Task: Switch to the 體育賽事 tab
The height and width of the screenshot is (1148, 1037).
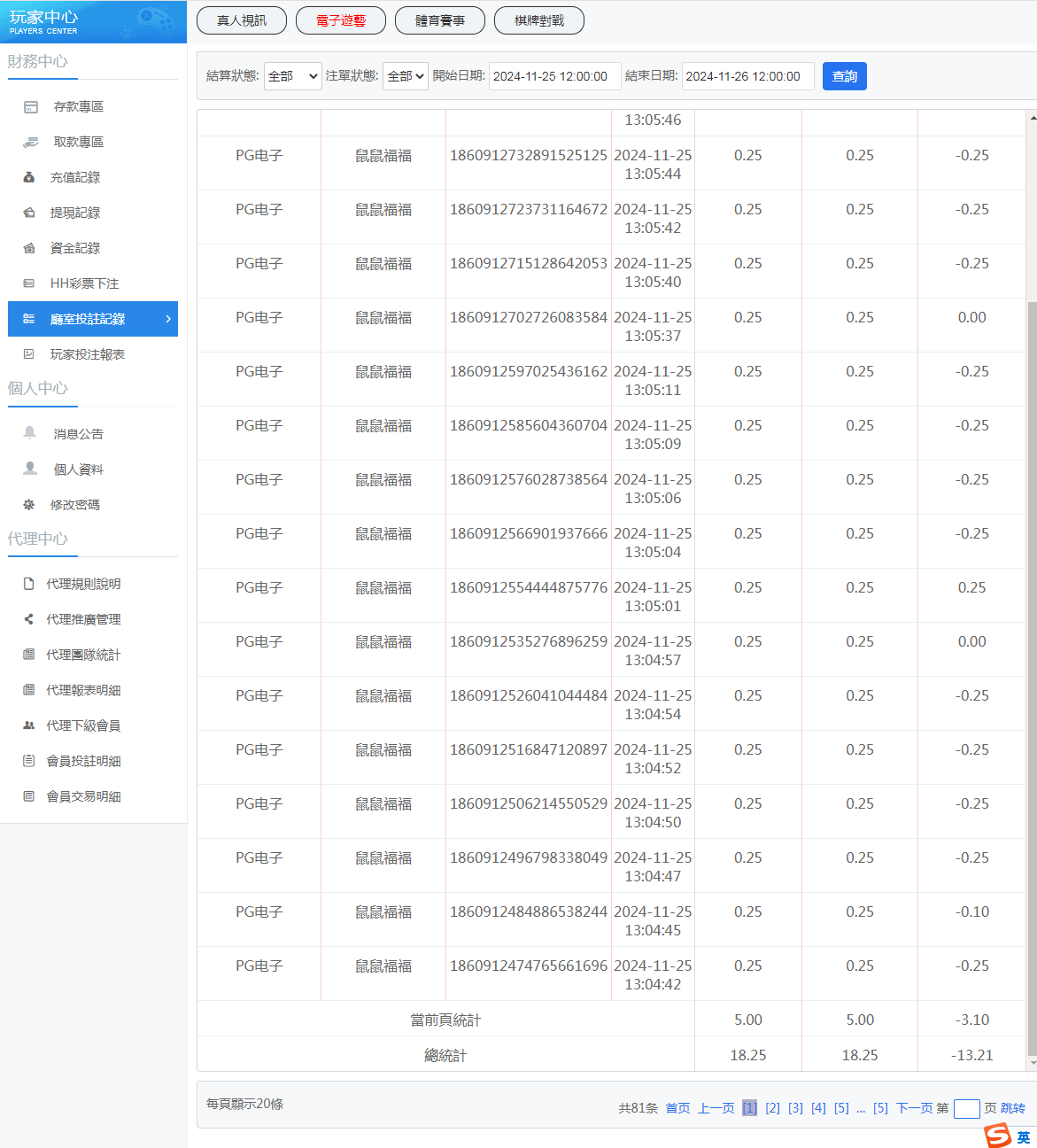Action: point(440,20)
